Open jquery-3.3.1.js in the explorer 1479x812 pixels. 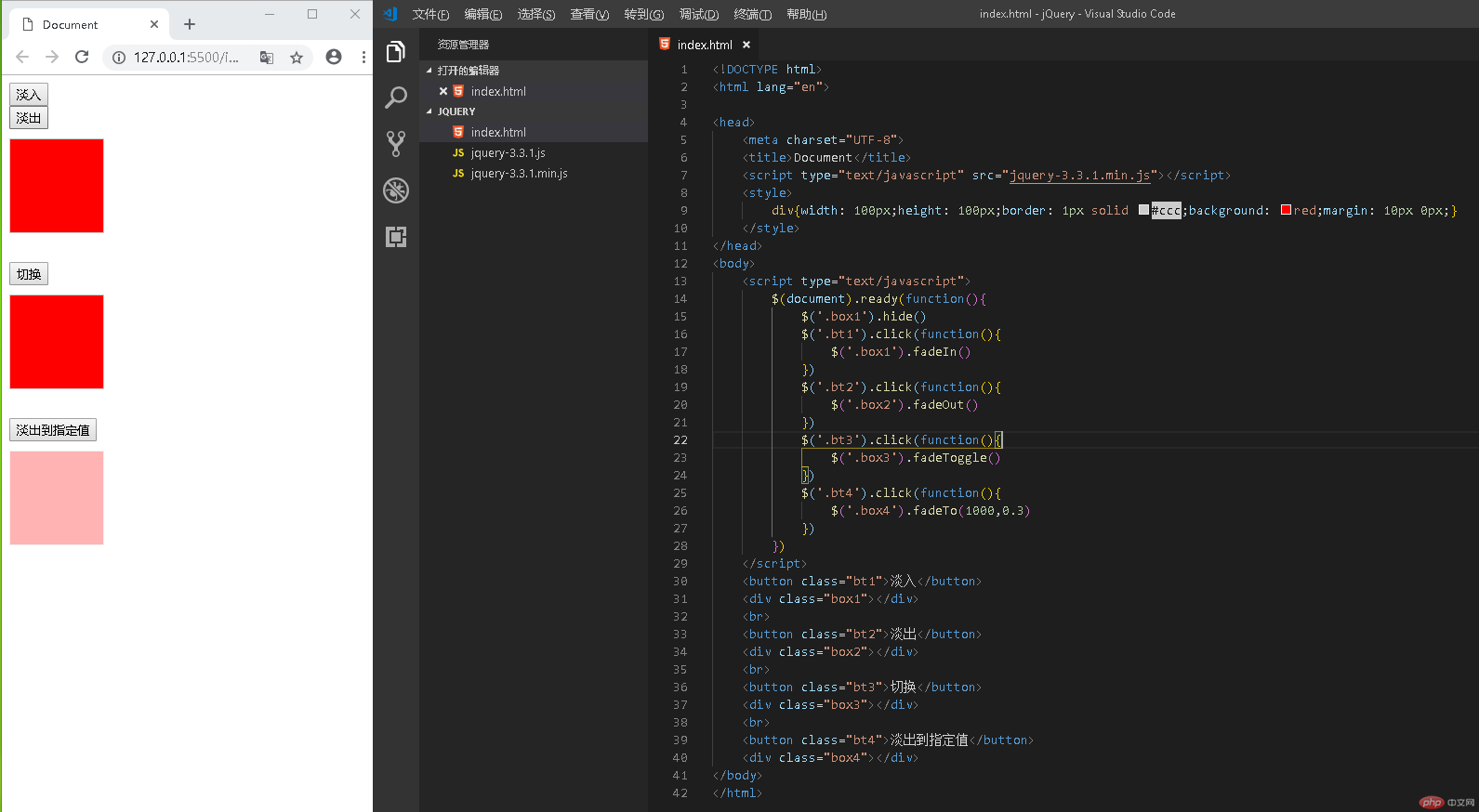pyautogui.click(x=534, y=152)
